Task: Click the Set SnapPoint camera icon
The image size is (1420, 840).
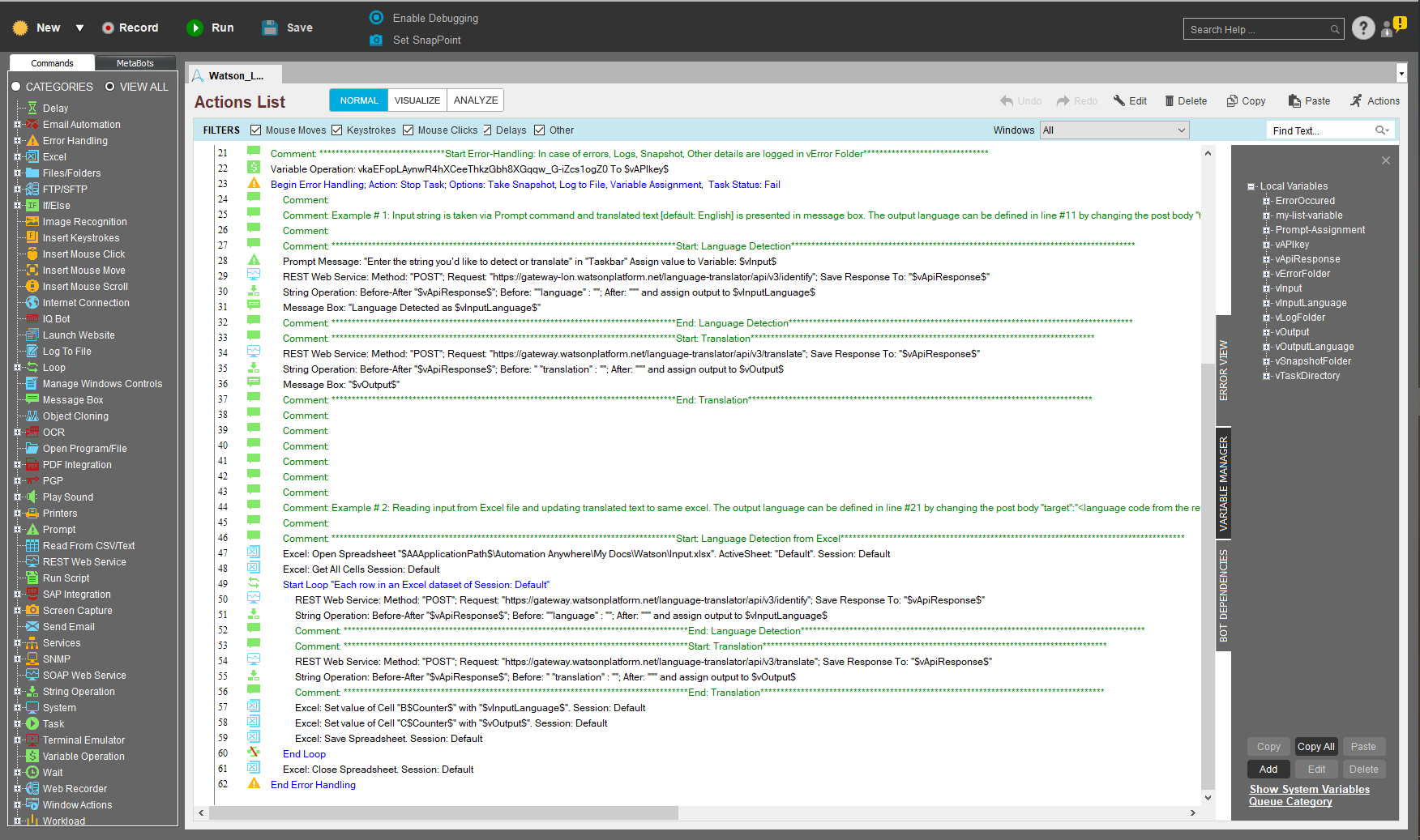Action: click(376, 40)
